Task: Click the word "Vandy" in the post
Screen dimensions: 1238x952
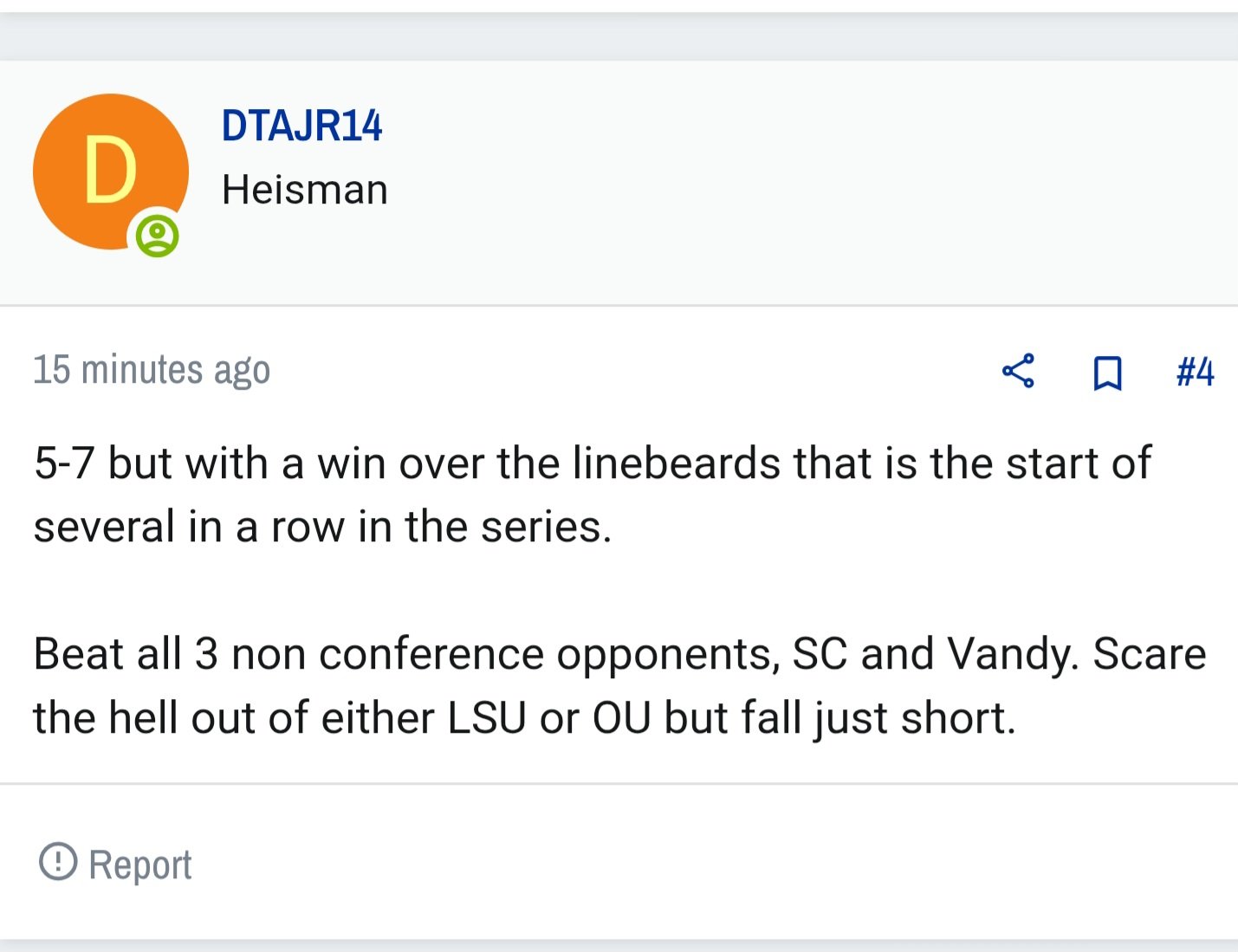Action: coord(1013,656)
